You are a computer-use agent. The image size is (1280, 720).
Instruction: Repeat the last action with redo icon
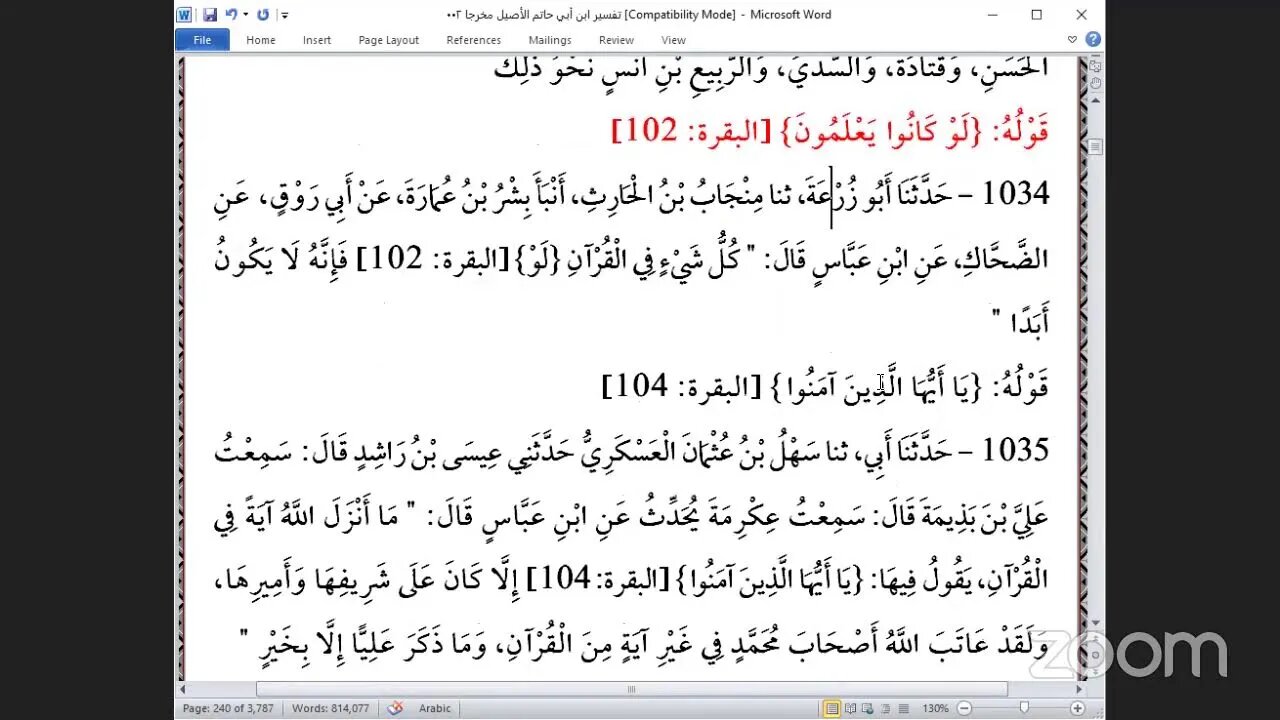tap(263, 15)
